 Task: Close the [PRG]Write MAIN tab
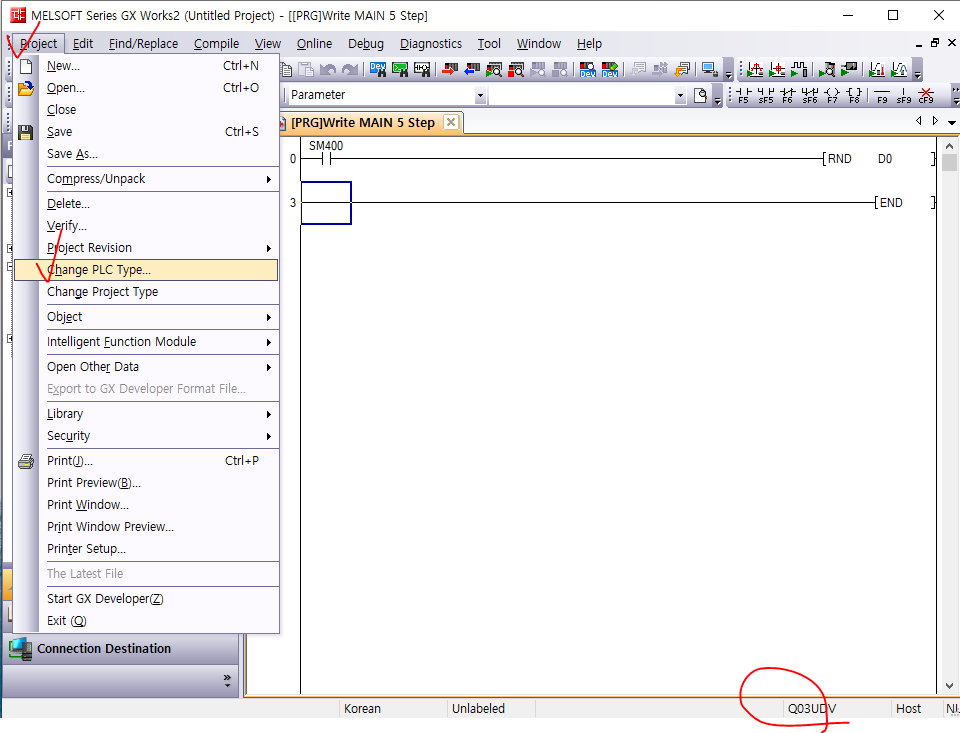(x=451, y=122)
